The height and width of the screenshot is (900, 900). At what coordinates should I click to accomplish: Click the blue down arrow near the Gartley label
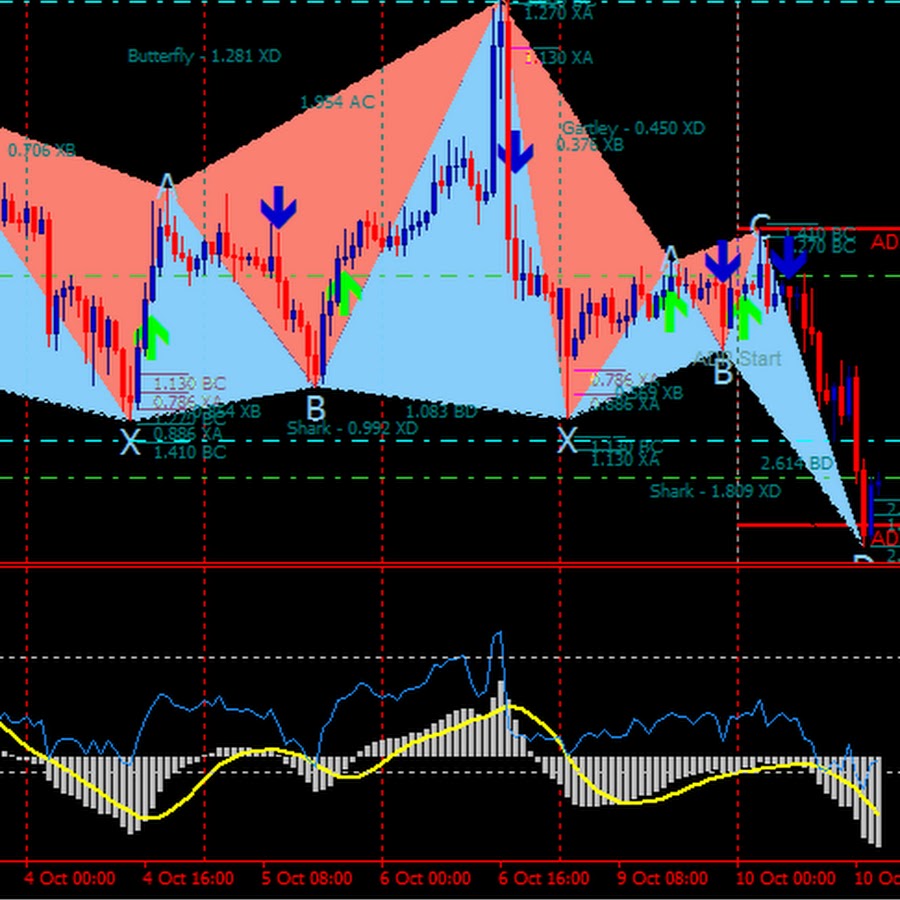click(516, 151)
